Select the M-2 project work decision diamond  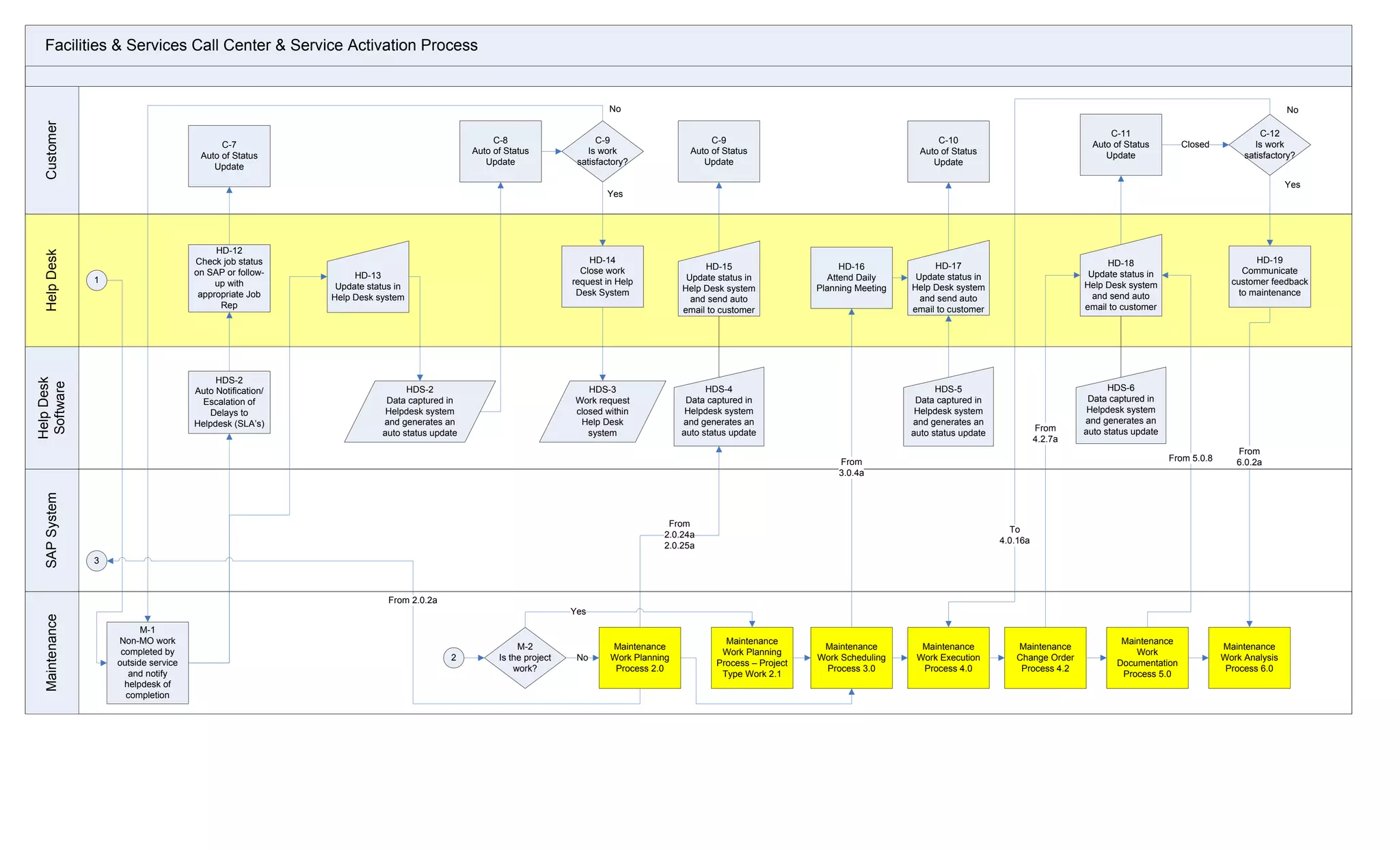click(x=525, y=658)
